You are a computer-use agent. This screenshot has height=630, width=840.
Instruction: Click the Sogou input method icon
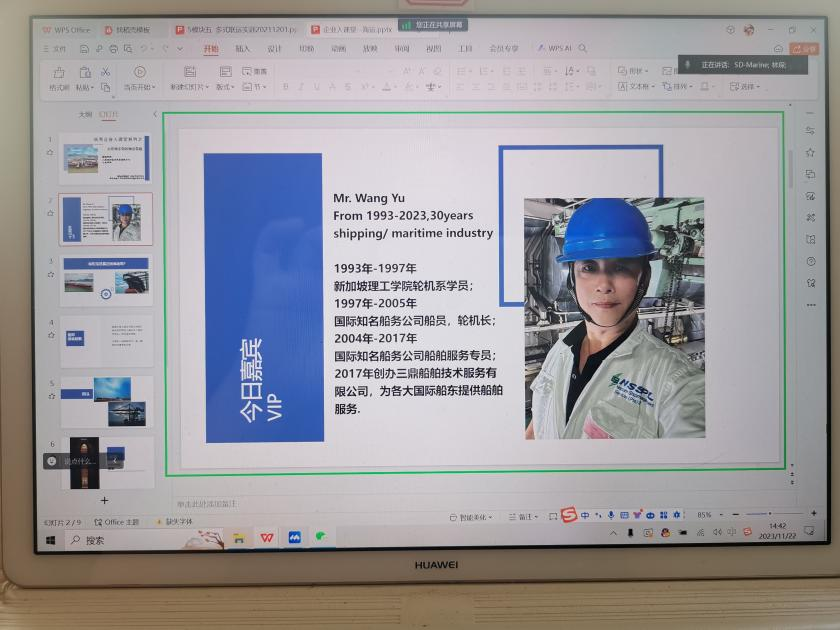[568, 515]
